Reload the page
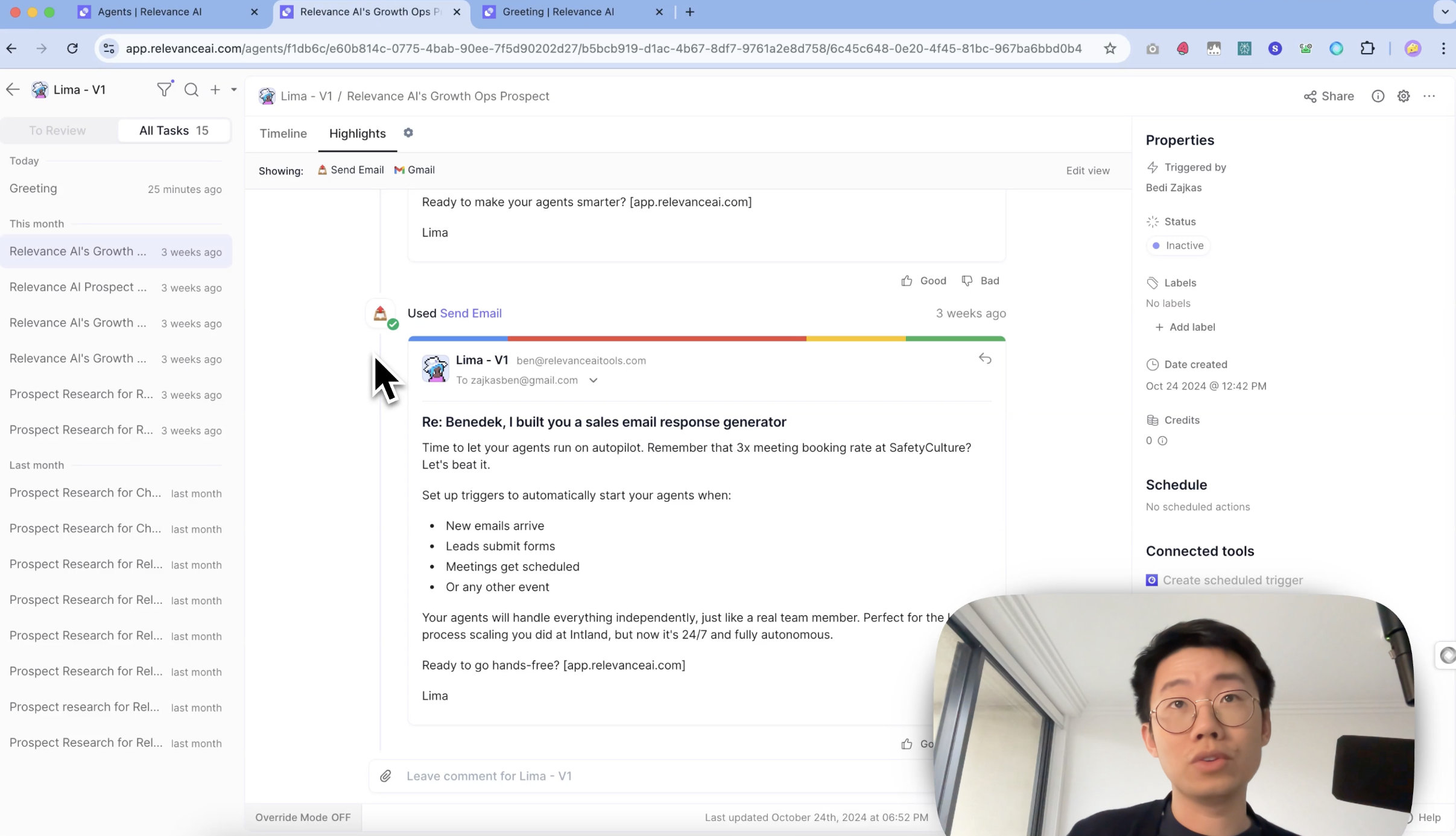 coord(72,48)
